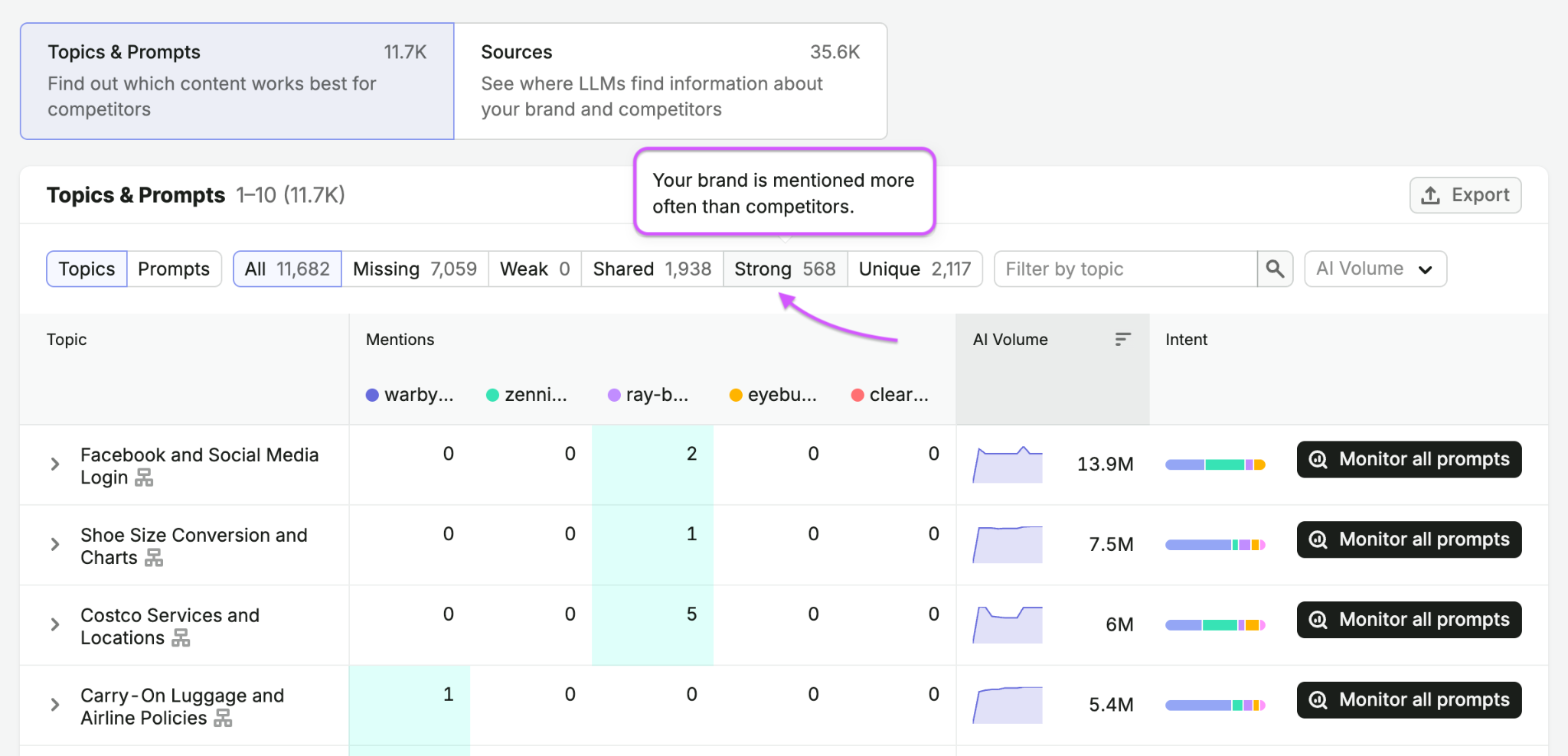Click the hierarchy icon beside Costco Locations
The image size is (1568, 756).
(181, 638)
